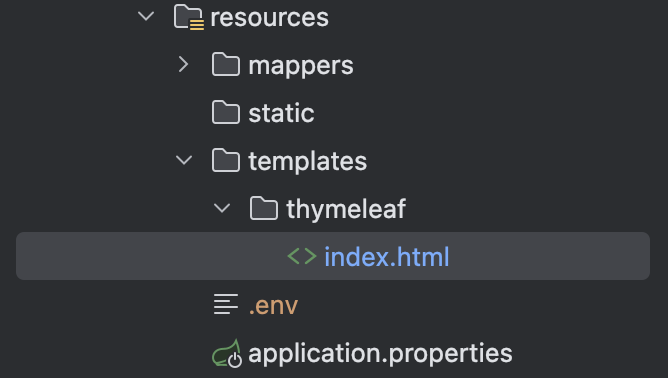Select the thymeleaf label
668x378 pixels.
(346, 209)
